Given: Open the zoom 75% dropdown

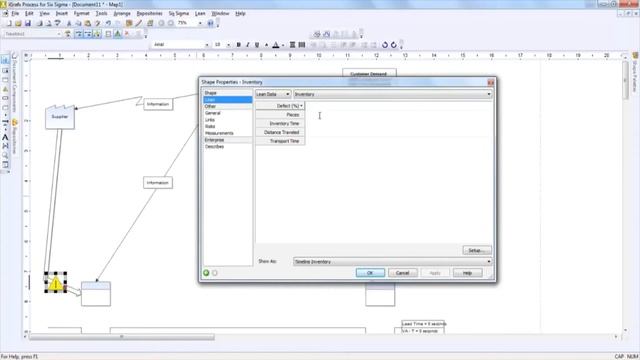Looking at the screenshot, I should point(200,23).
